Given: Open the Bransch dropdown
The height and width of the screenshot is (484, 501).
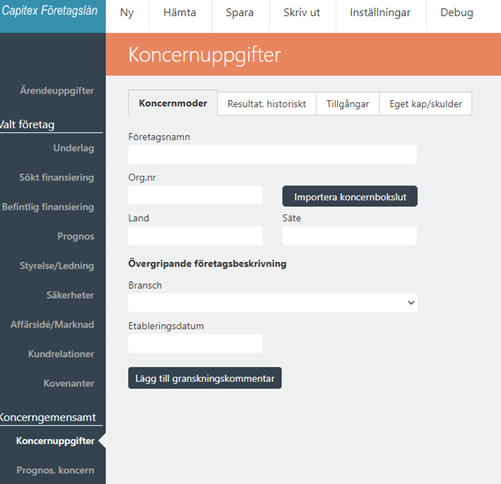Looking at the screenshot, I should click(x=273, y=303).
